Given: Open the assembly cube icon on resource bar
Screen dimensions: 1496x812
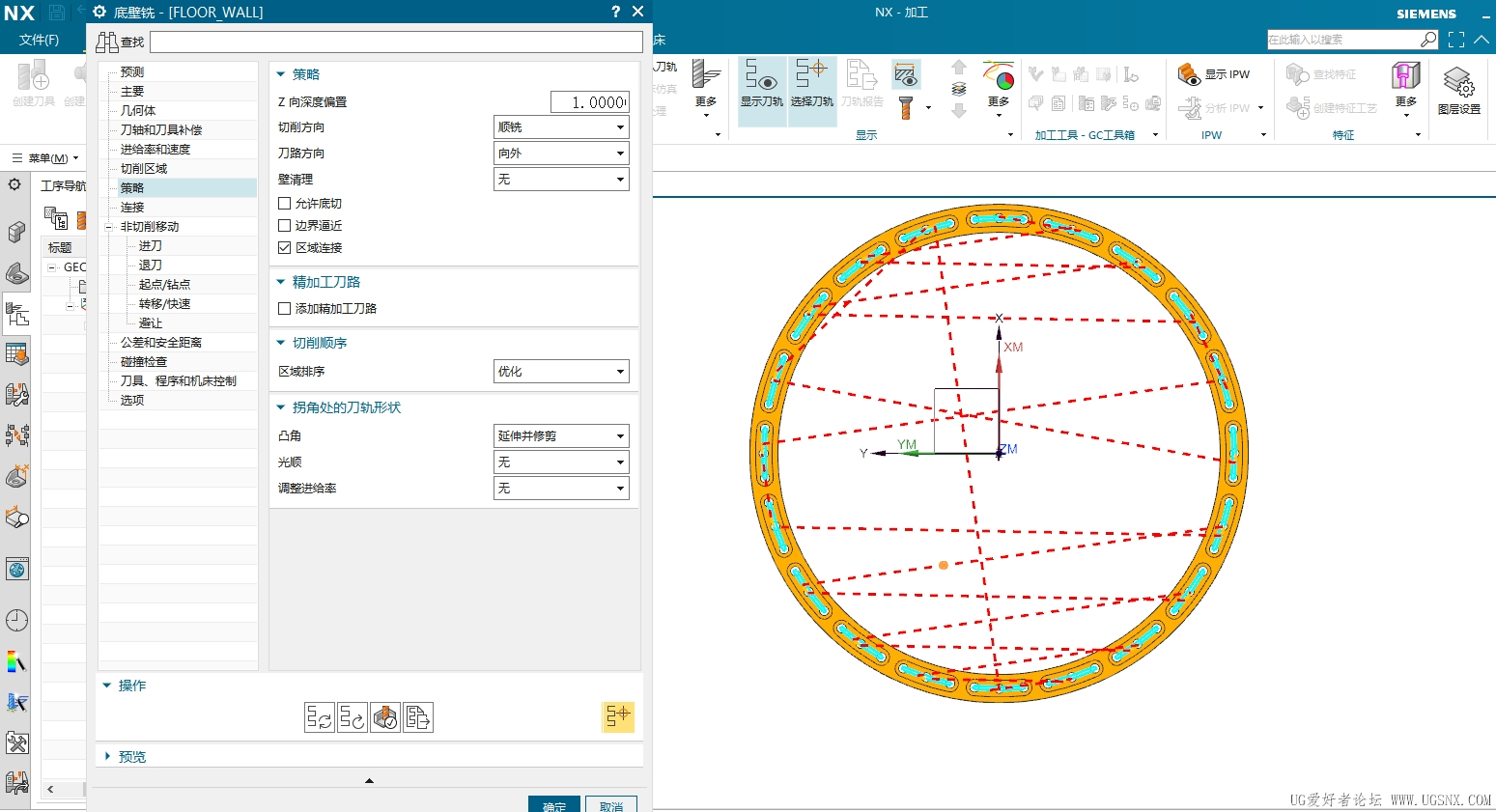Looking at the screenshot, I should click(17, 232).
